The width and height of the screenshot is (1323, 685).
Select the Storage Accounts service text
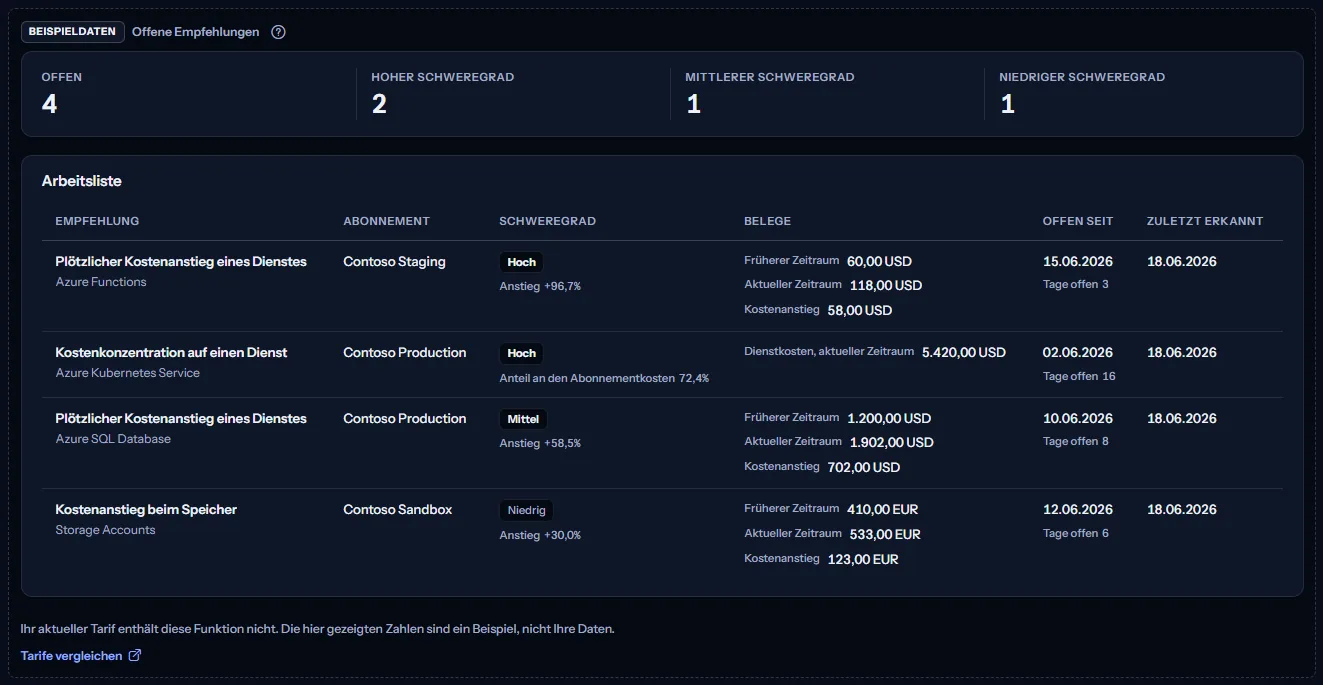[105, 530]
